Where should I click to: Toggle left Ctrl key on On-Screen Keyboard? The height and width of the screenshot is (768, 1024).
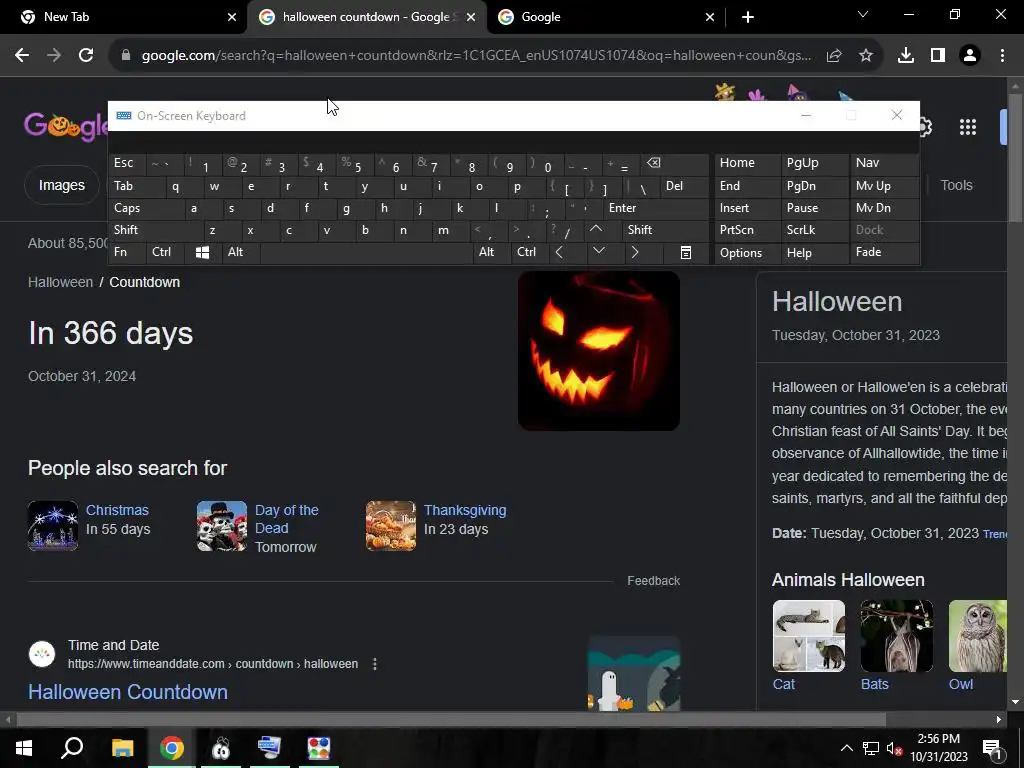pos(165,253)
